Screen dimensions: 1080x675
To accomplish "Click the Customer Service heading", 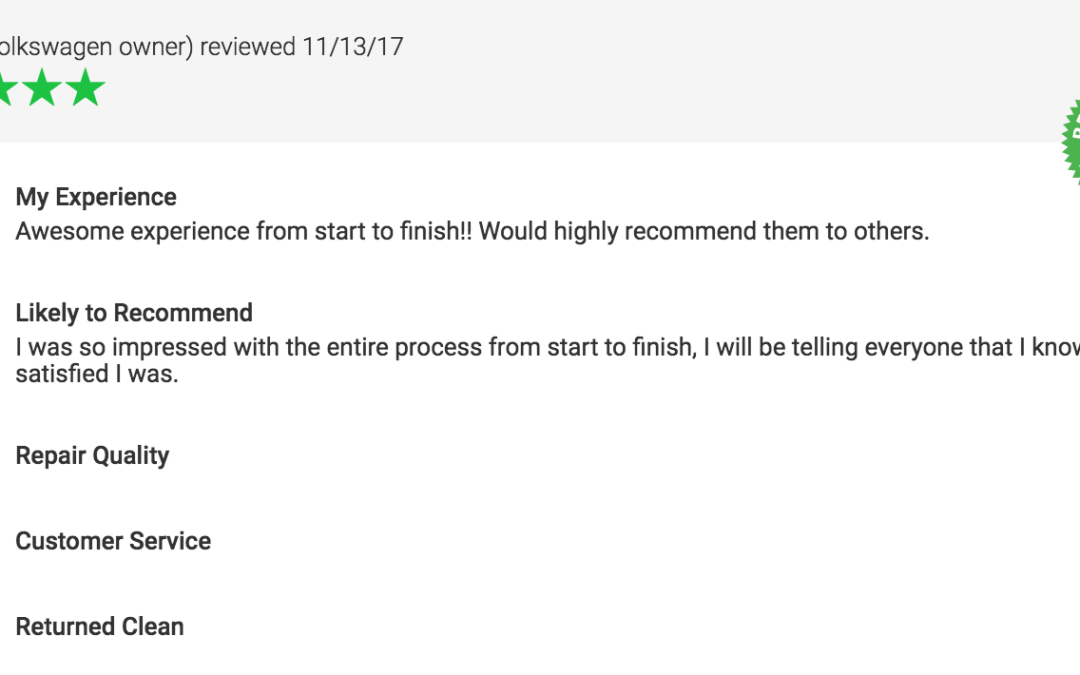I will pyautogui.click(x=113, y=541).
